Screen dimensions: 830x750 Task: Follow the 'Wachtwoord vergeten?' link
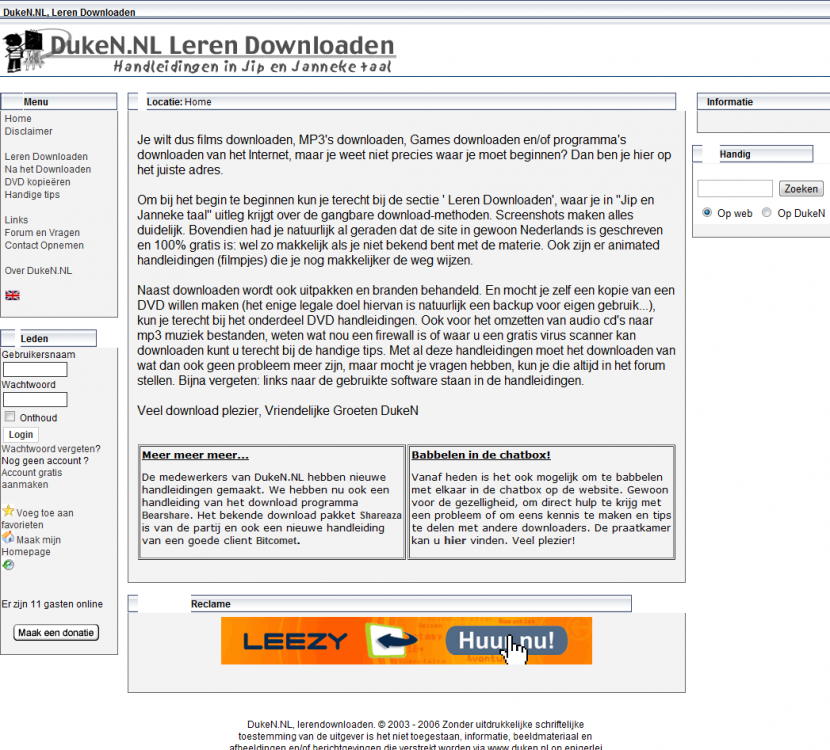click(x=50, y=449)
